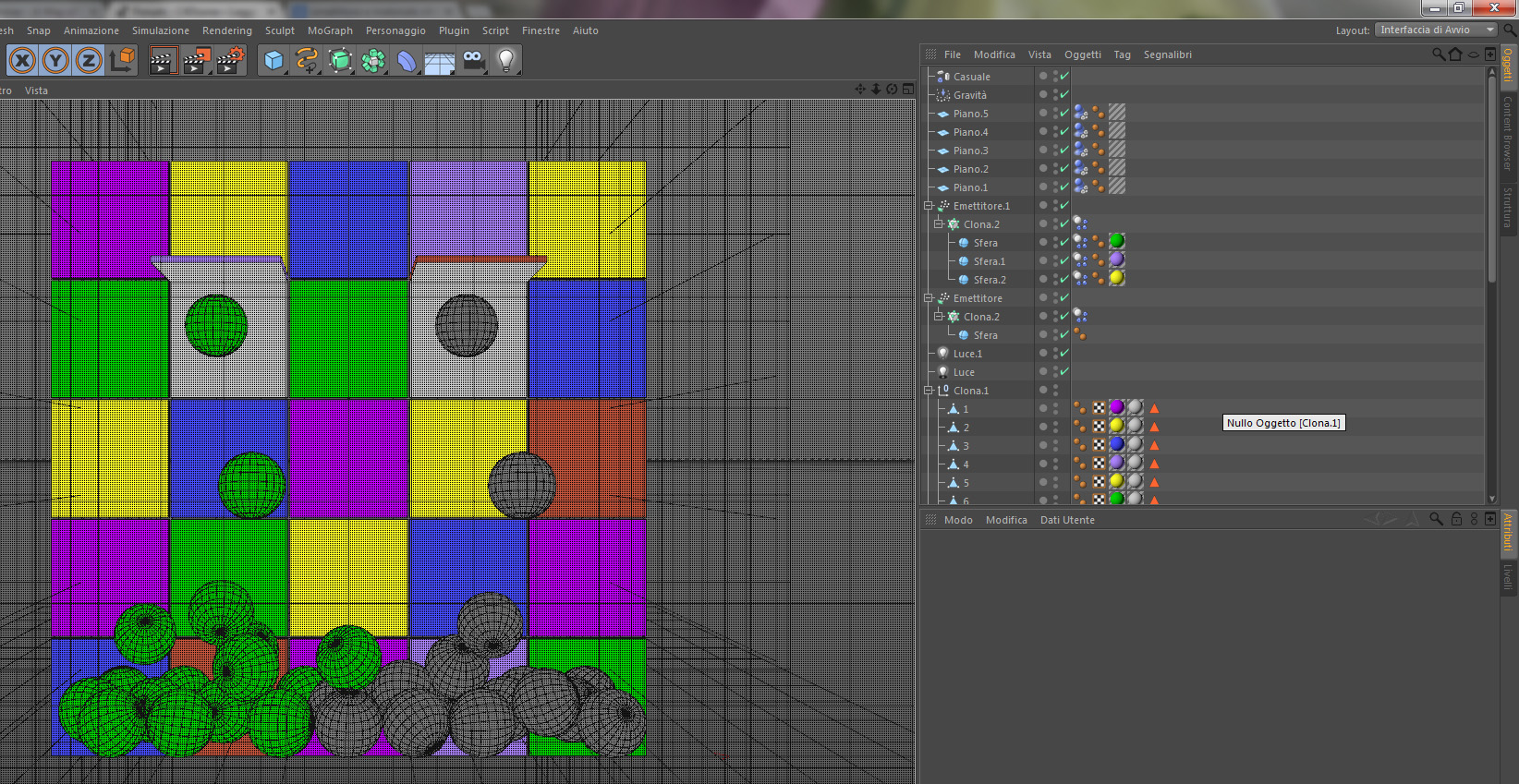The image size is (1519, 784).
Task: Select the Phong tag on Piano.2
Action: click(1099, 168)
